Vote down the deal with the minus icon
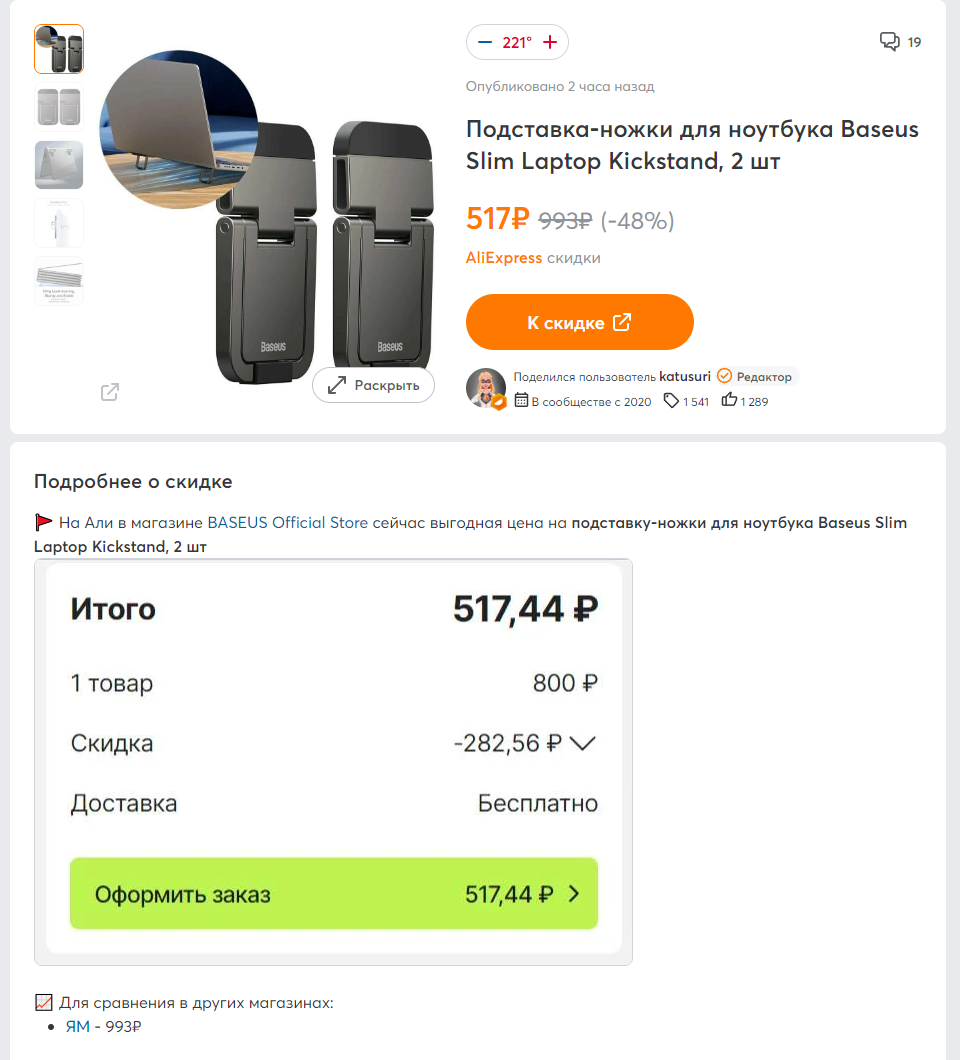Screen dimensions: 960x1060 tap(485, 43)
